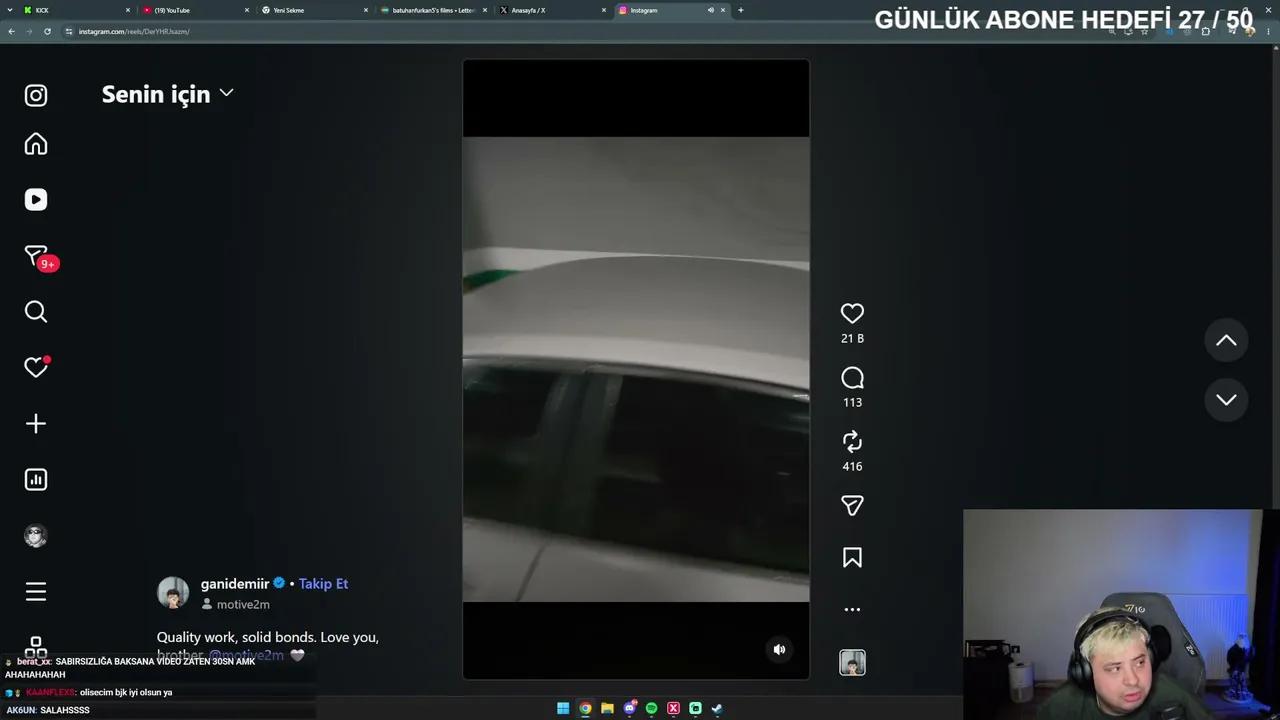
Task: Go to the previous reel with the up arrow
Action: (1226, 341)
